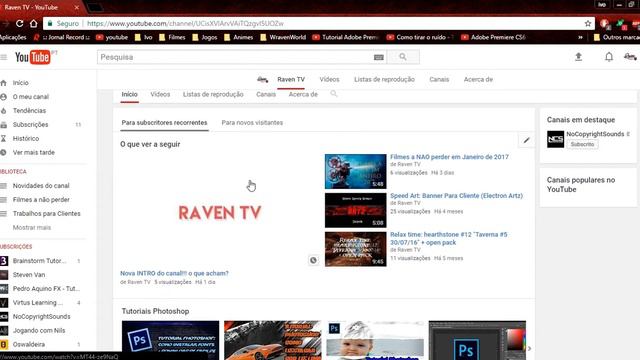This screenshot has width=640, height=360.
Task: Select Para novos visitantes tab
Action: tap(252, 122)
